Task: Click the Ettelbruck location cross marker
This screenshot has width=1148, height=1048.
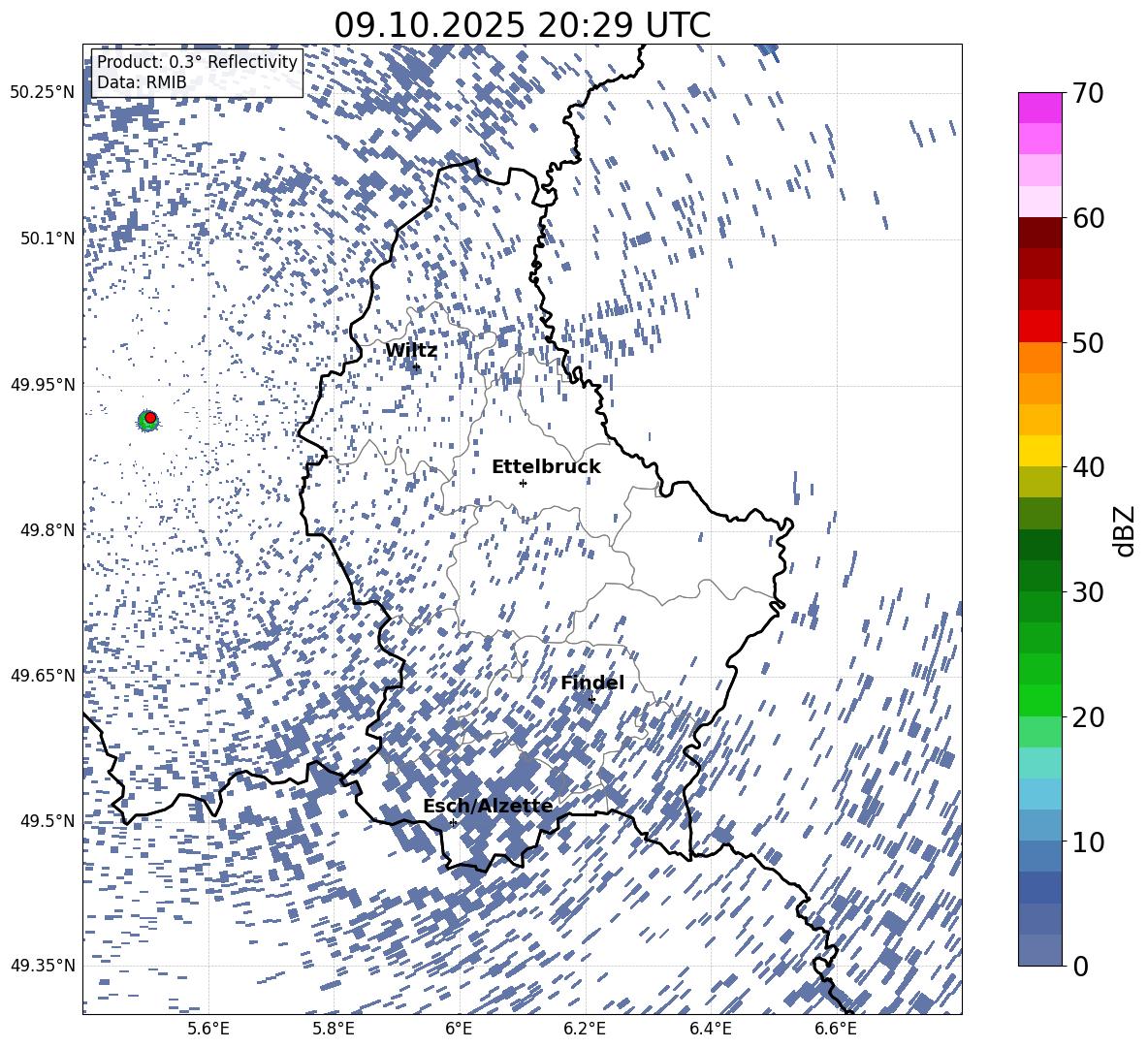Action: tap(523, 483)
